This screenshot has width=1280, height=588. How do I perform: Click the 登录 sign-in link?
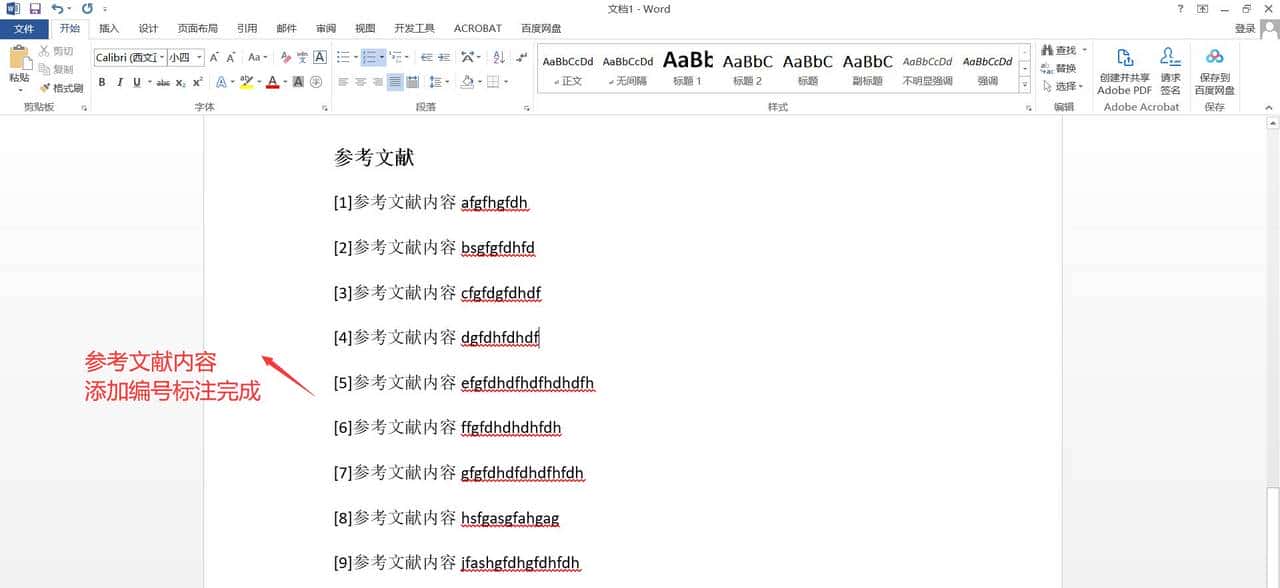1244,28
